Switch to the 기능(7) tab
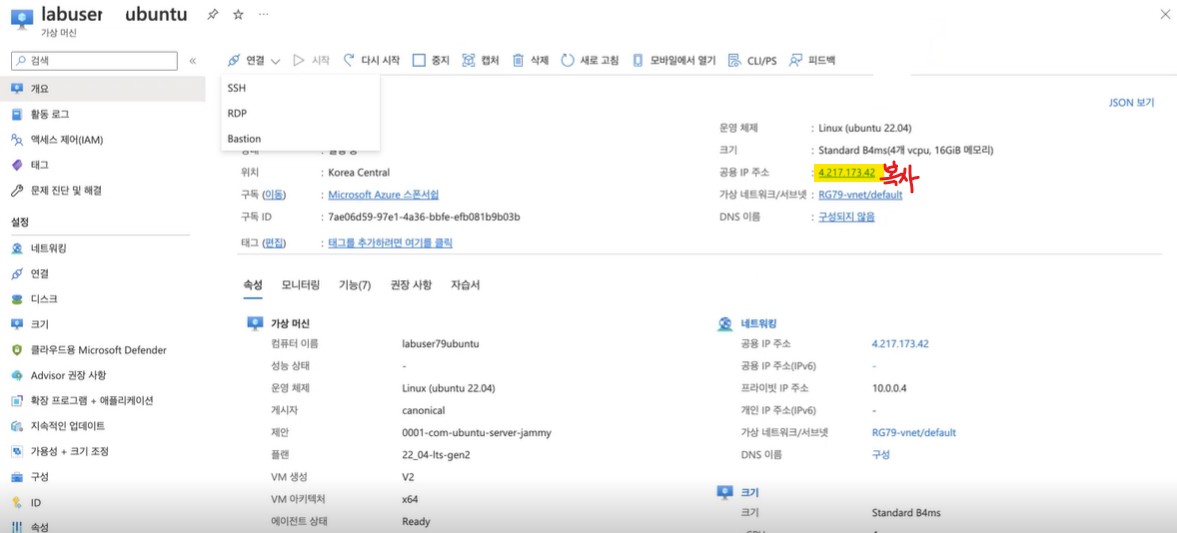This screenshot has height=533, width=1177. pos(354,285)
